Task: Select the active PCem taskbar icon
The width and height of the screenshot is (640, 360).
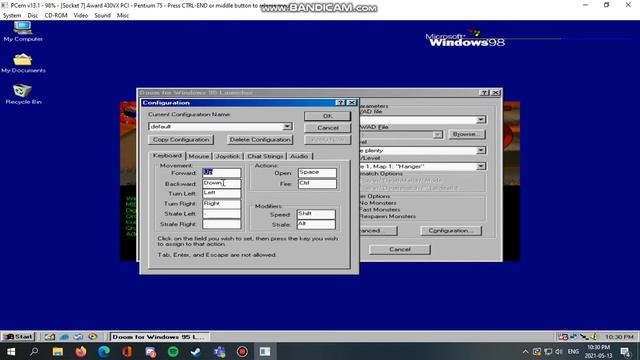Action: (265, 351)
